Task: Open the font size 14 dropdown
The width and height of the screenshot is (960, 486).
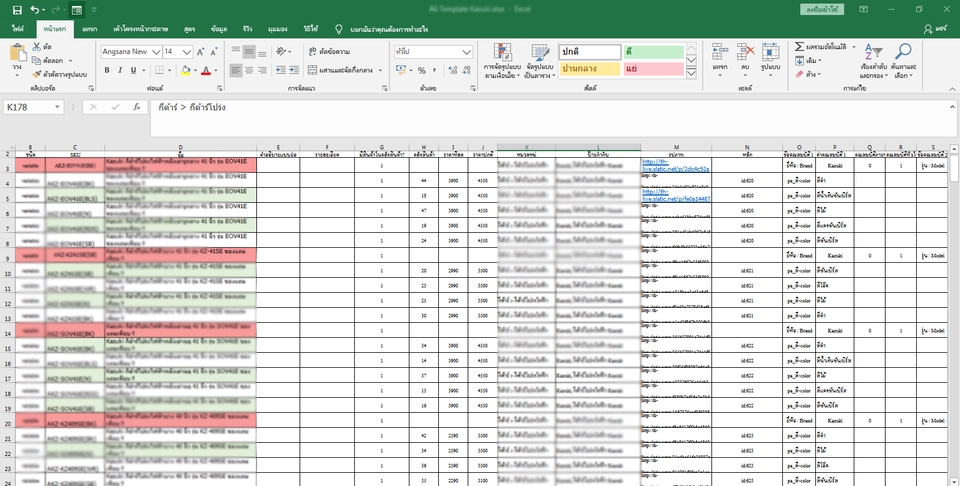Action: tap(187, 52)
